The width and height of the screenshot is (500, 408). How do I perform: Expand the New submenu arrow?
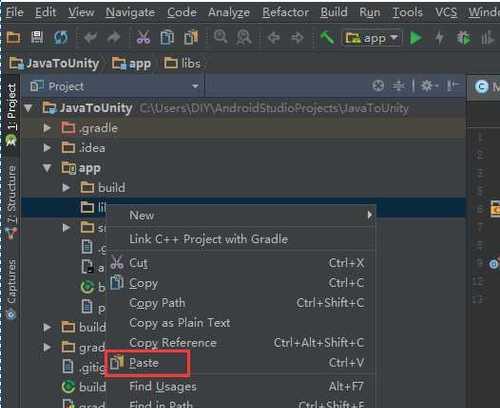(369, 215)
